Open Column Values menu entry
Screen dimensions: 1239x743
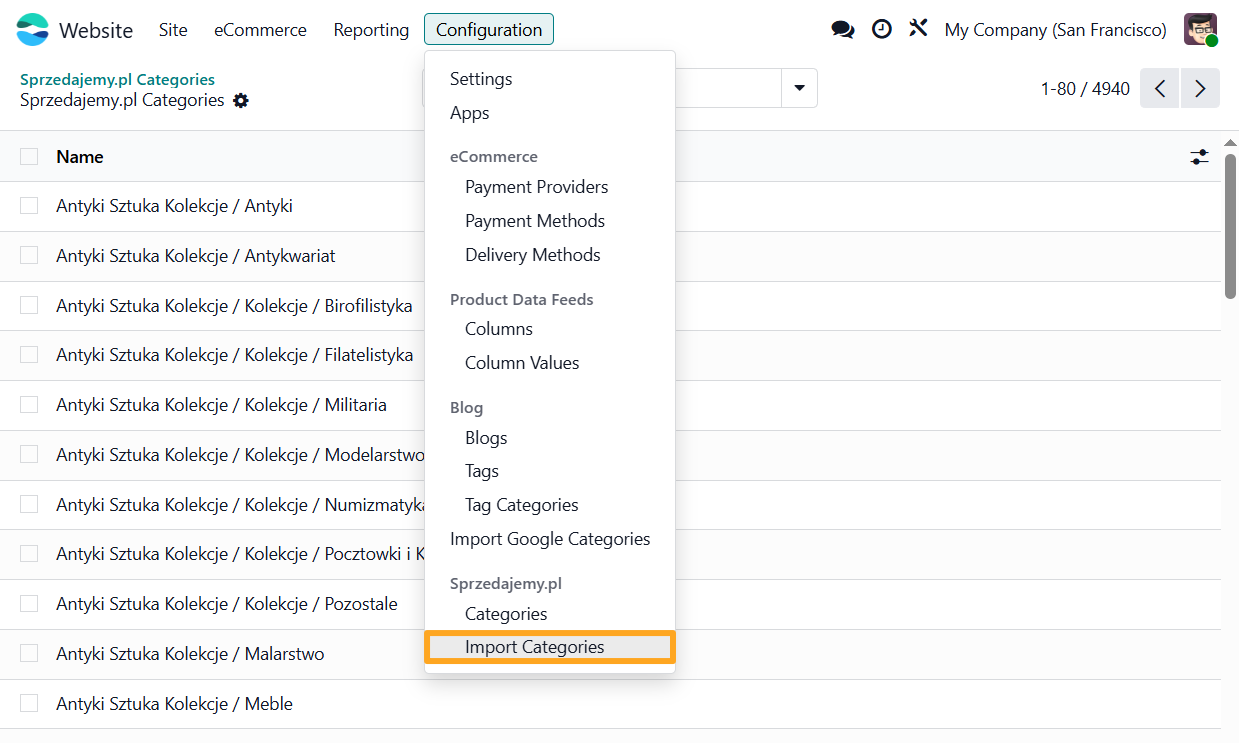[x=550, y=363]
